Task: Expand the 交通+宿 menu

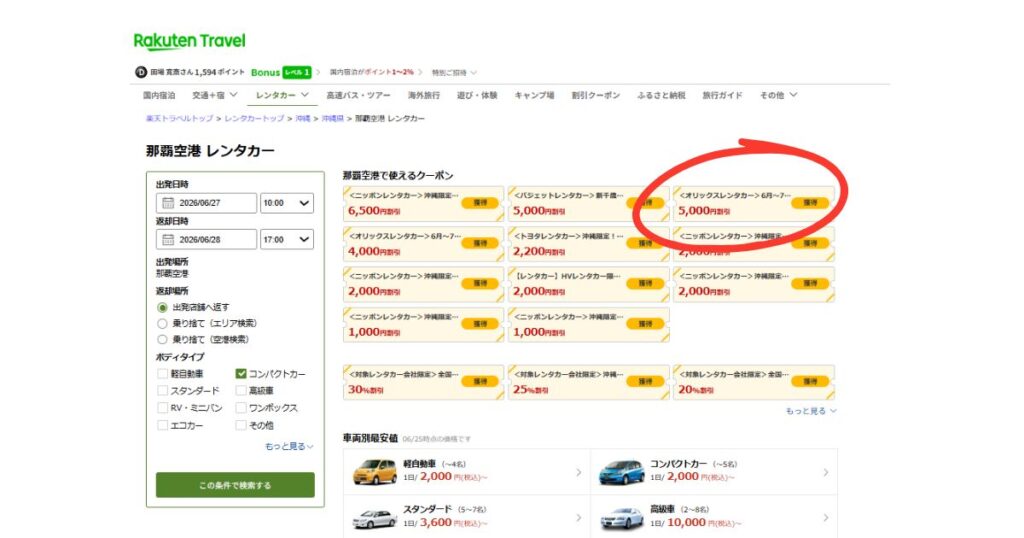Action: coord(215,95)
